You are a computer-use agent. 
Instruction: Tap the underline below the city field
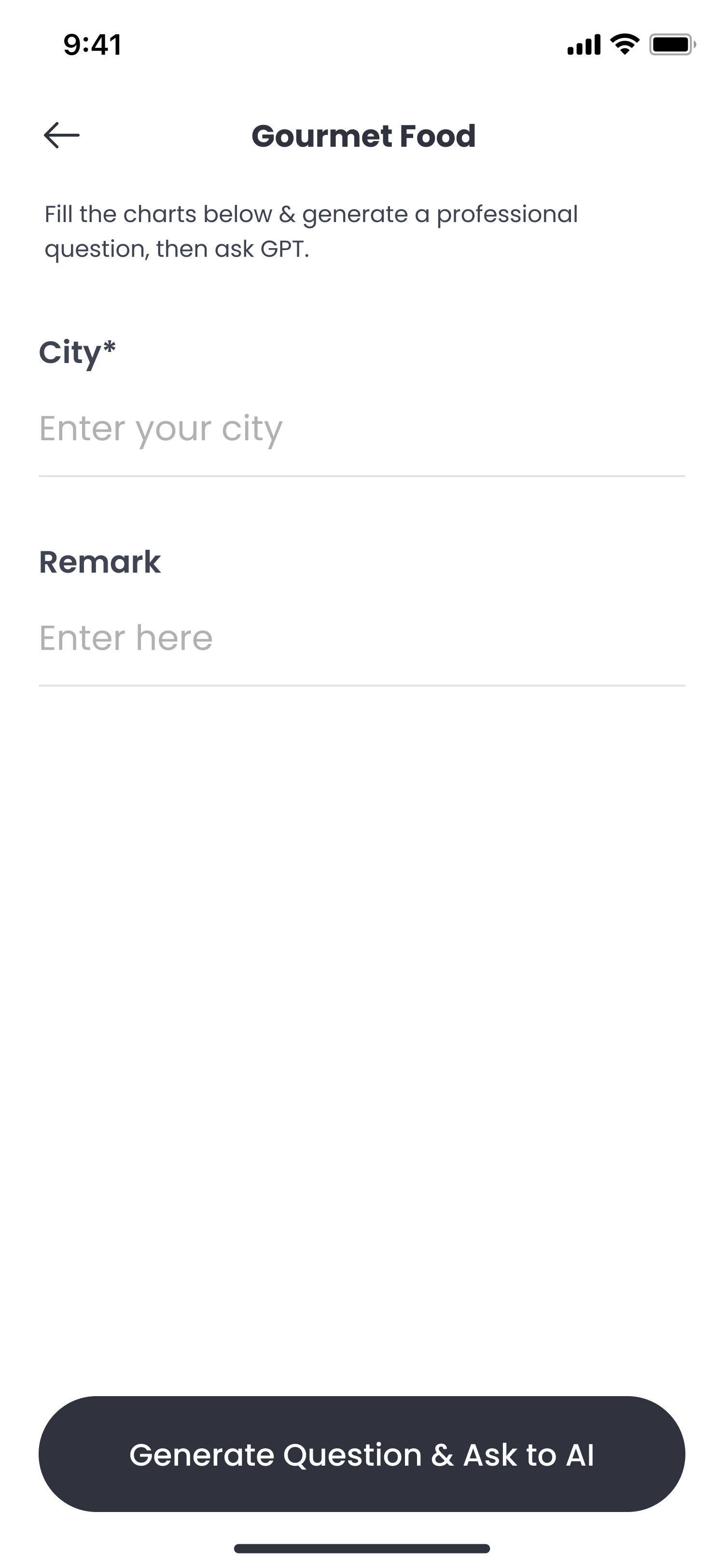pos(362,476)
